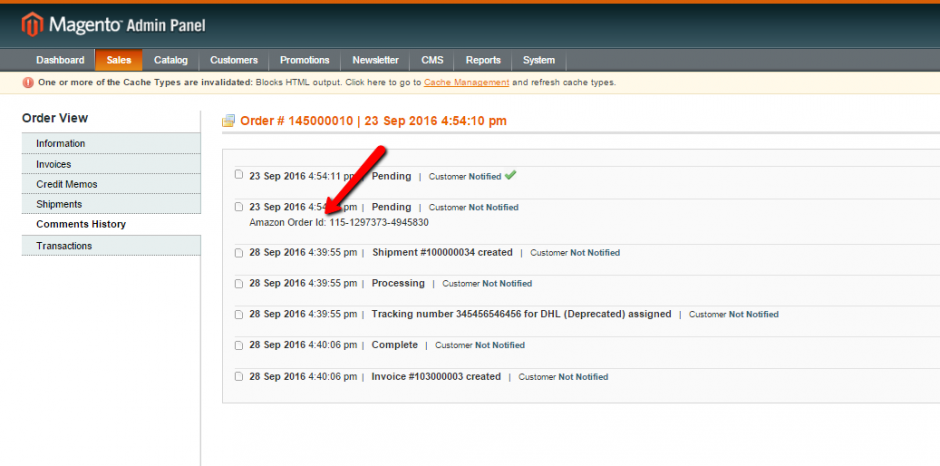Image resolution: width=940 pixels, height=466 pixels.
Task: Switch to the Information tab
Action: 112,143
